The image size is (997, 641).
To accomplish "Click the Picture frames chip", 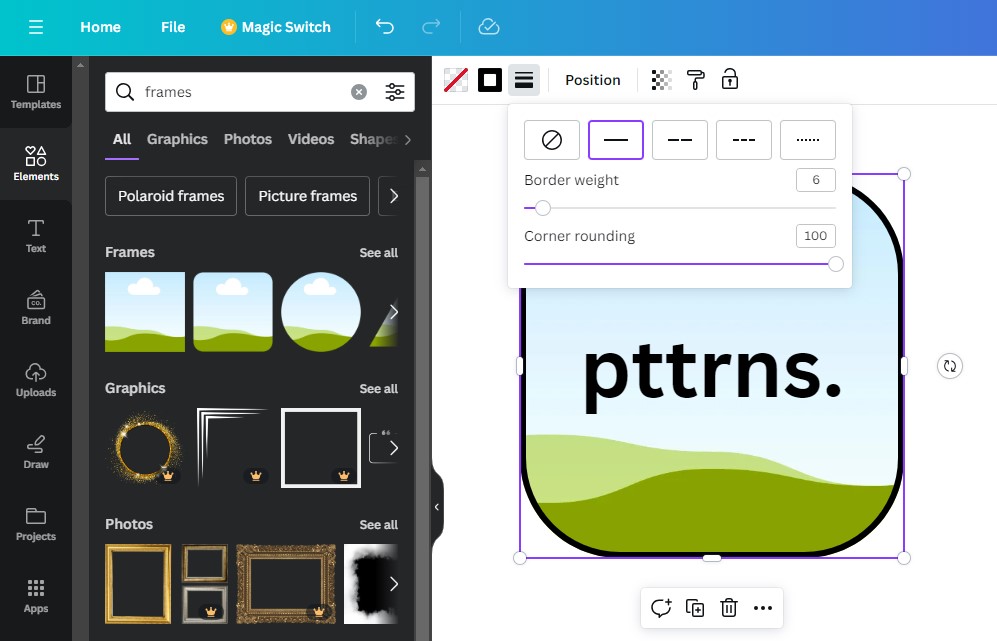I will [308, 196].
